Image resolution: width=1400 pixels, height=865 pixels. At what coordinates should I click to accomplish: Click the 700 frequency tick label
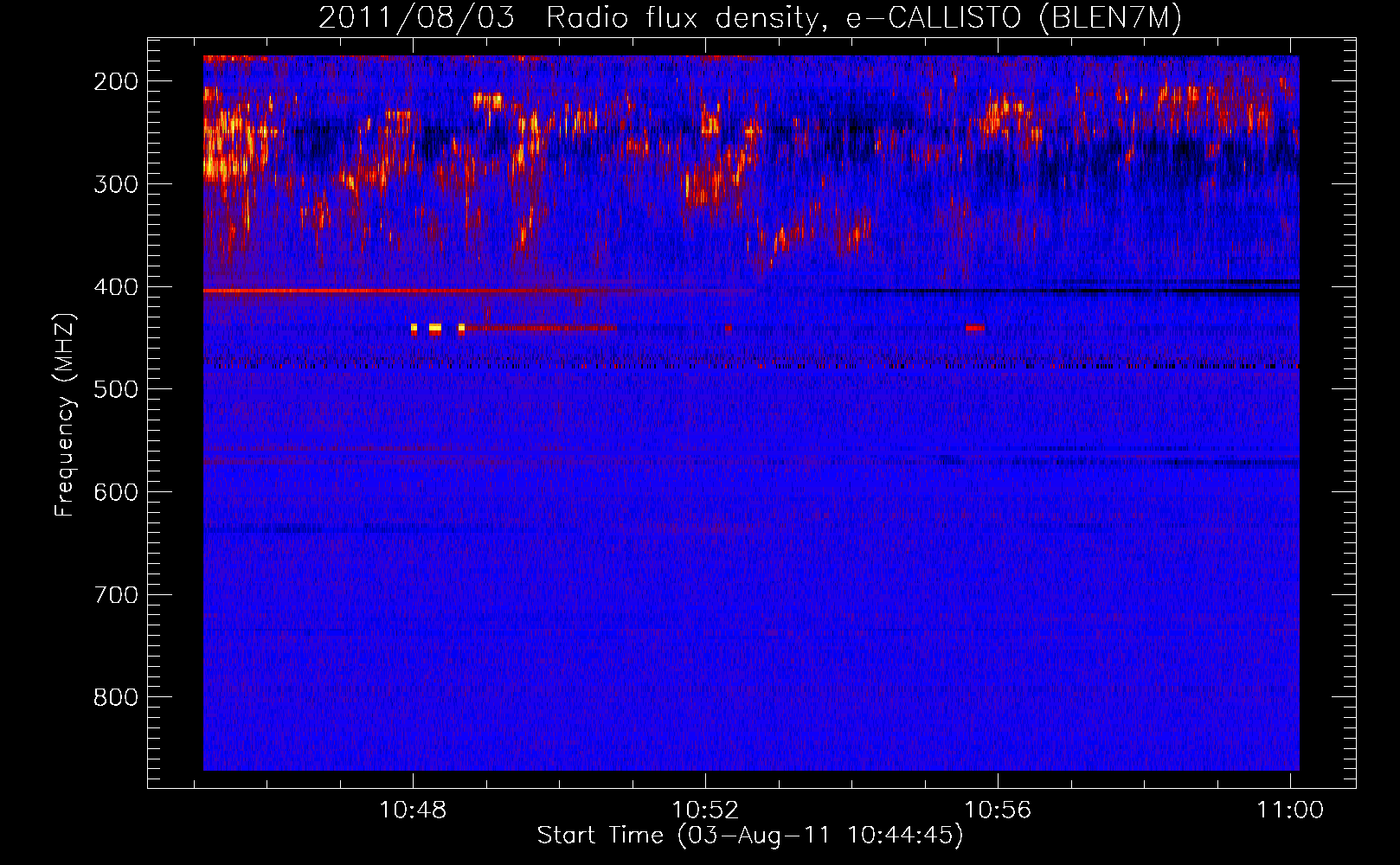click(116, 595)
